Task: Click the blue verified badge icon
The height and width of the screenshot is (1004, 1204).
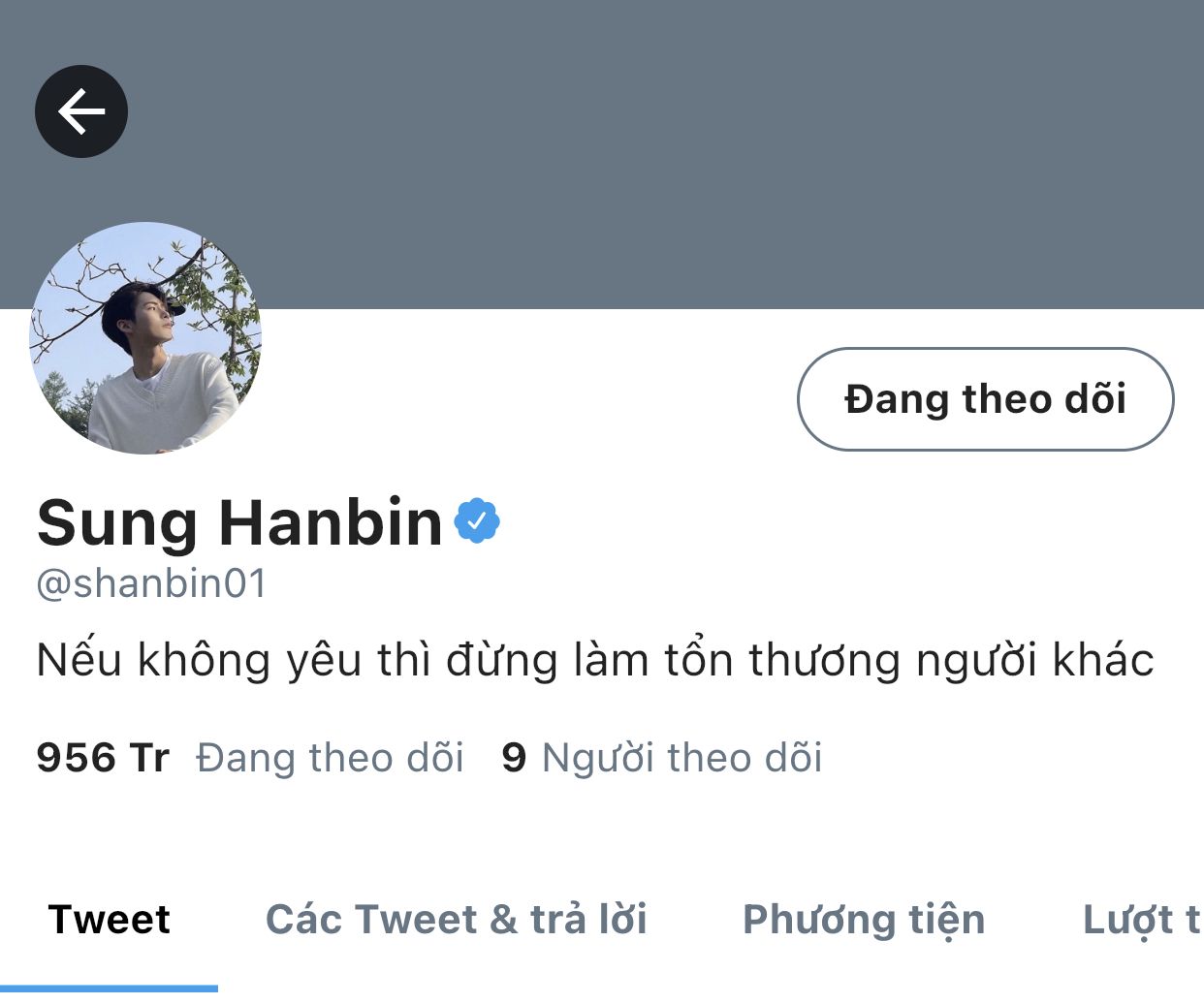Action: coord(477,521)
